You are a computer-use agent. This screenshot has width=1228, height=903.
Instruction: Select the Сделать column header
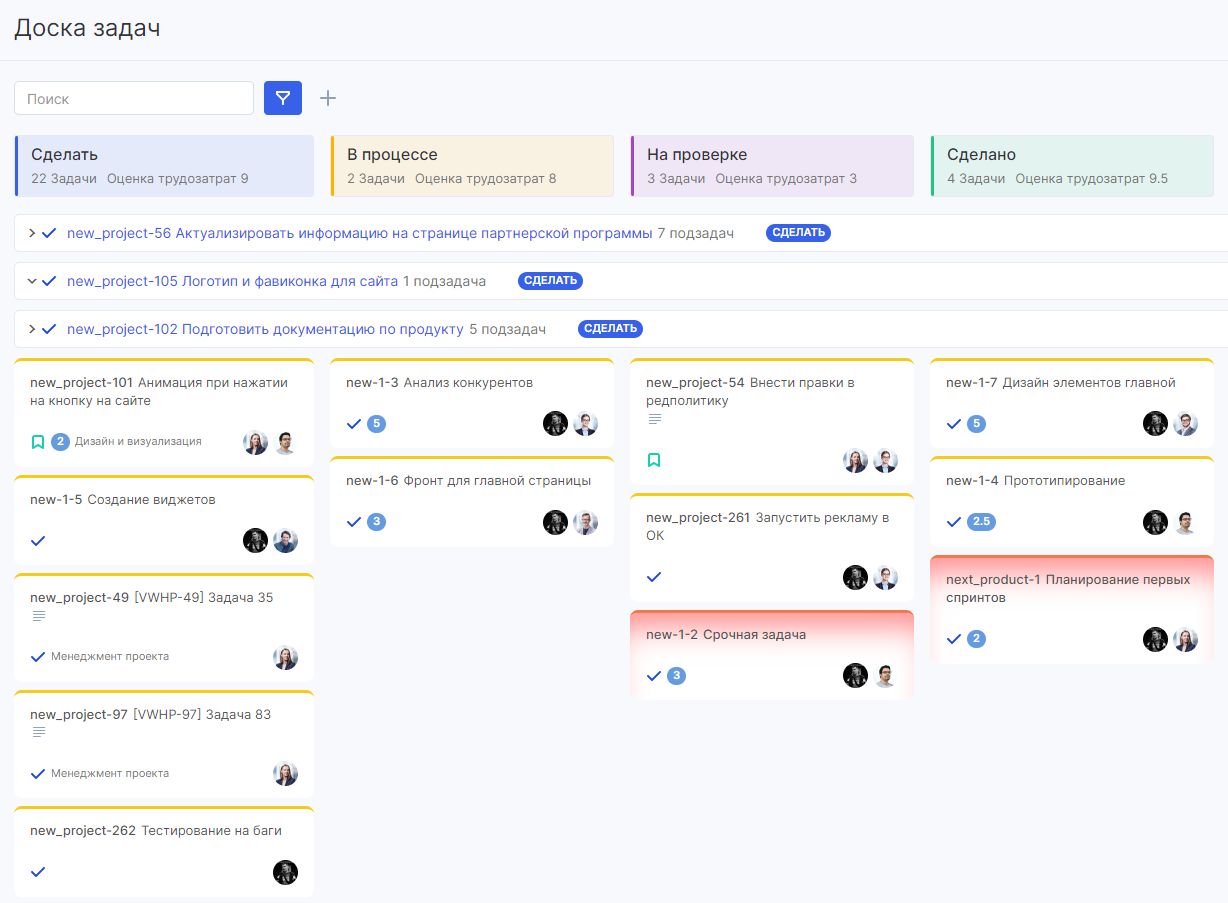(164, 166)
